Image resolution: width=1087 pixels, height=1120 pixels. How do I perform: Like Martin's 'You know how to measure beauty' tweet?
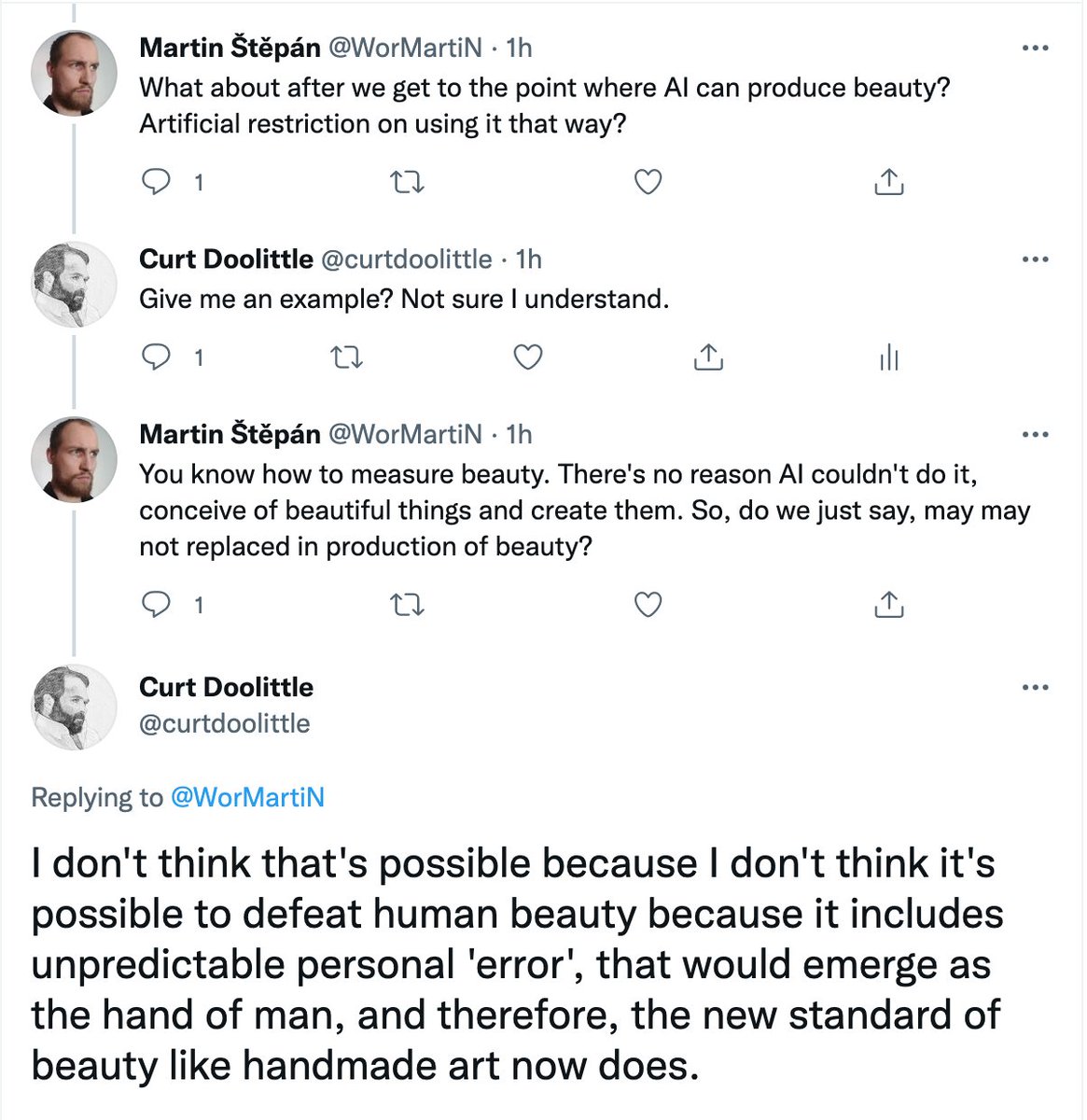pos(648,605)
